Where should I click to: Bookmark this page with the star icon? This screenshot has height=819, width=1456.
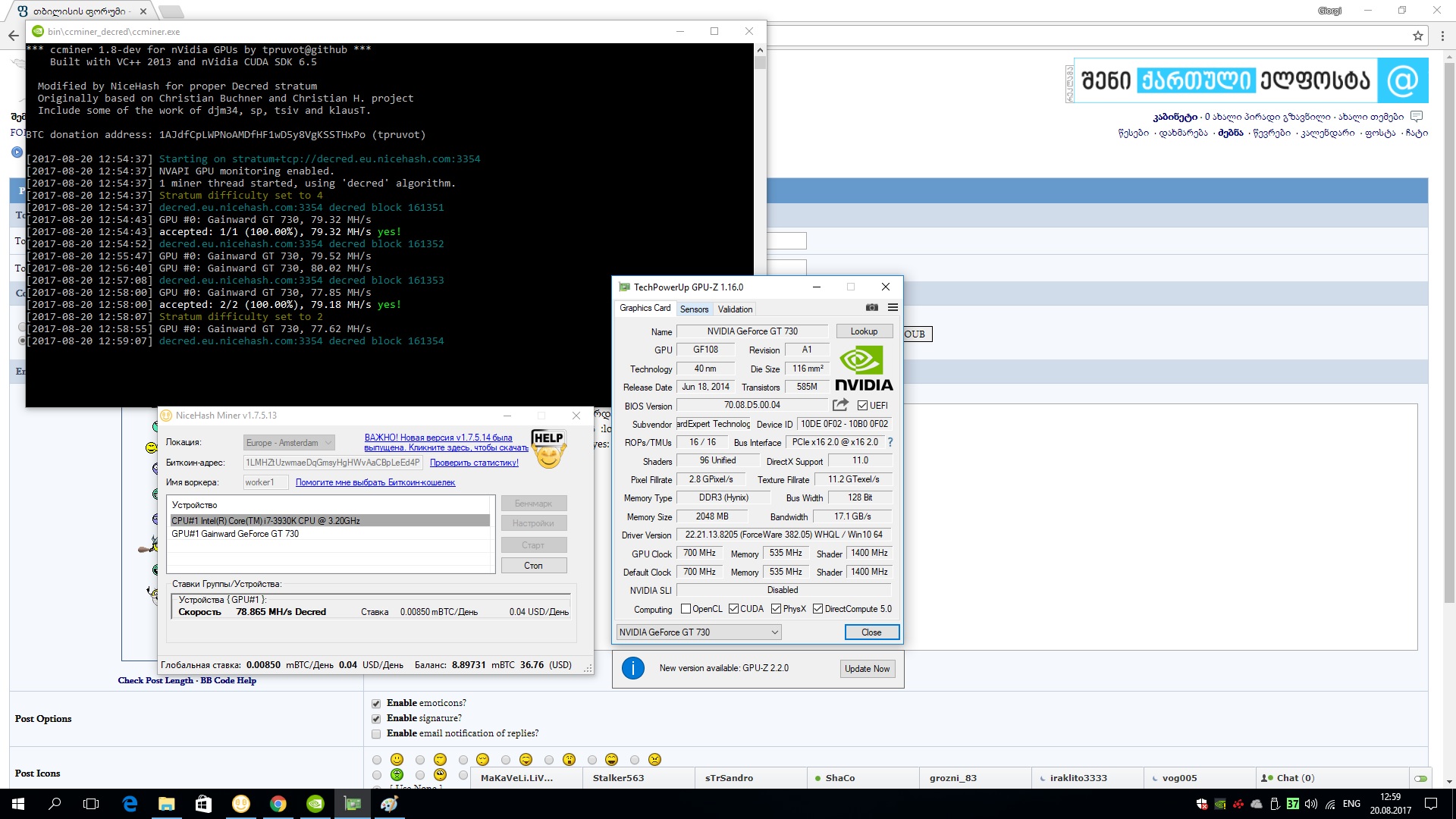(1417, 36)
